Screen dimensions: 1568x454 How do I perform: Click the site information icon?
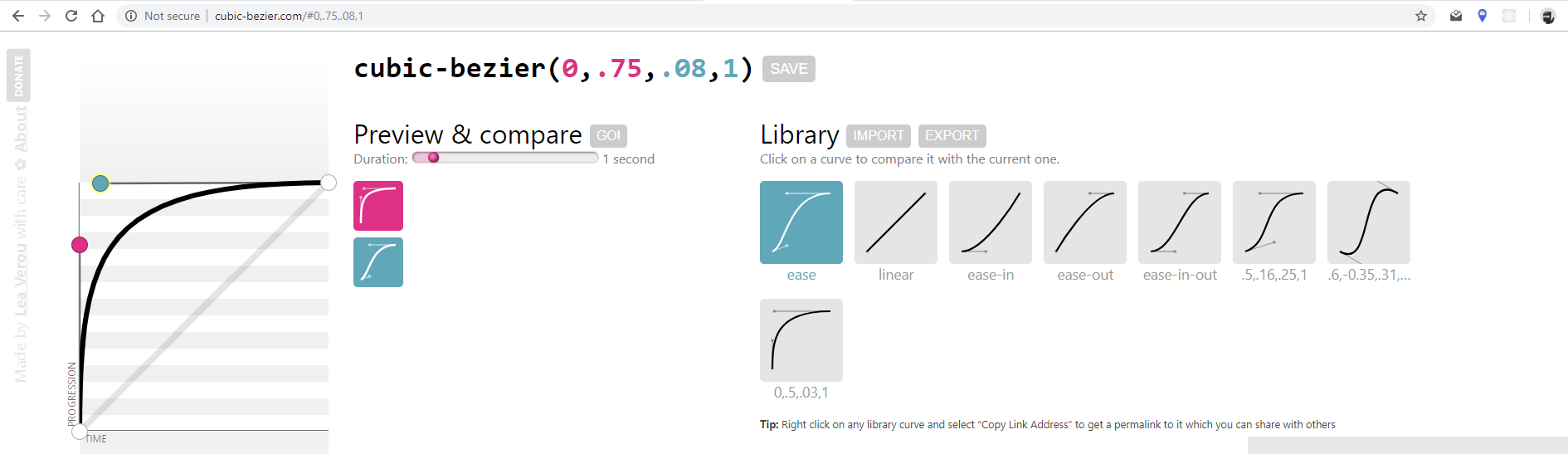pyautogui.click(x=131, y=16)
